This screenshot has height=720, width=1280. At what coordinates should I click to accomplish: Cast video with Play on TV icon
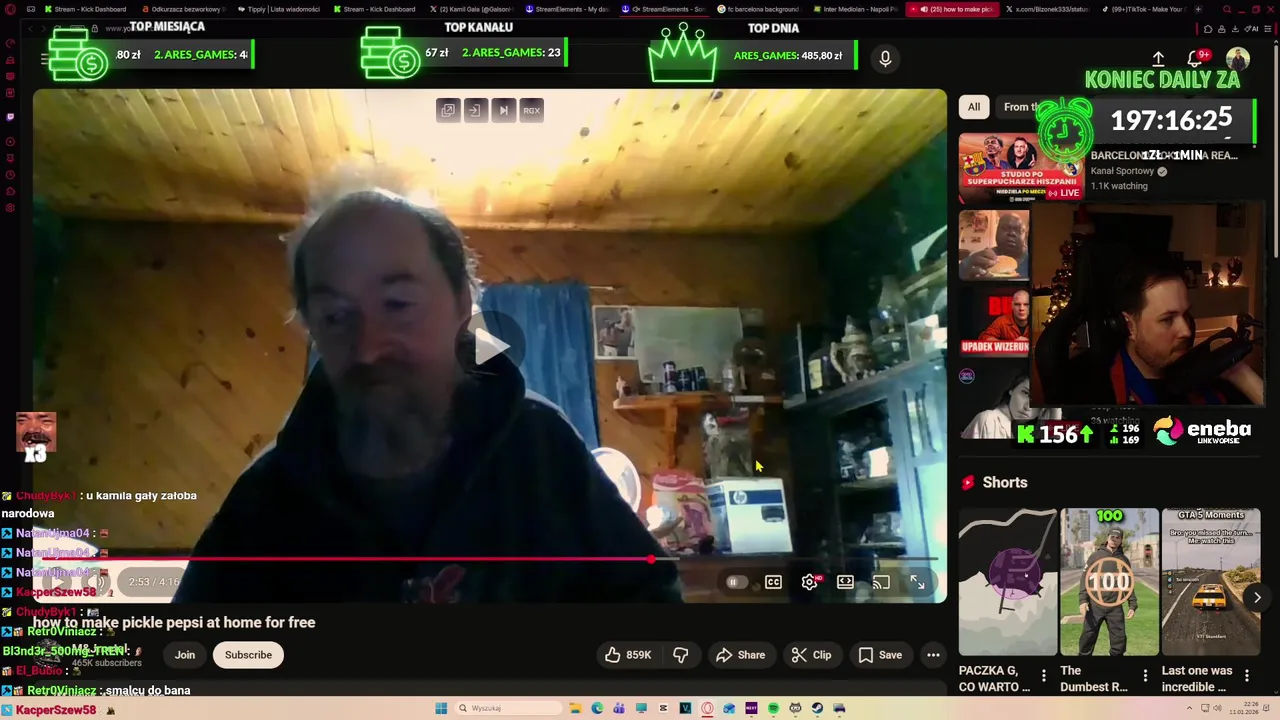coord(881,582)
